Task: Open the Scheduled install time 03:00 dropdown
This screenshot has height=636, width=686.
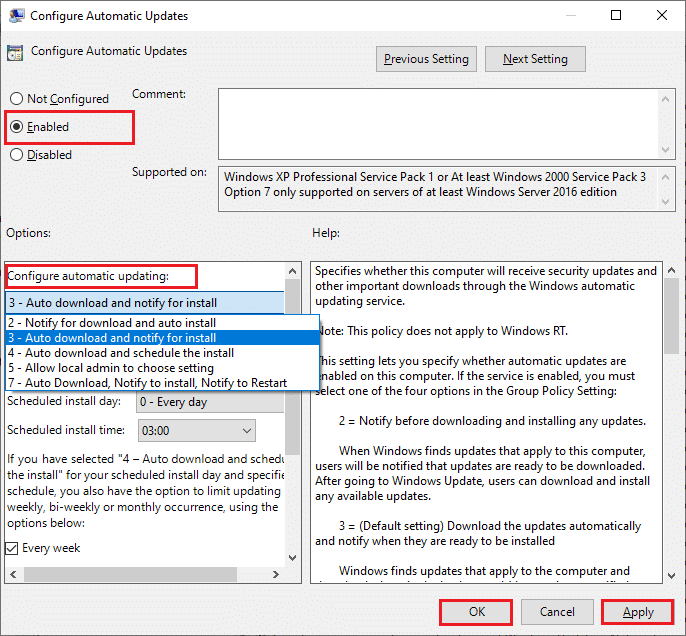Action: (x=197, y=430)
